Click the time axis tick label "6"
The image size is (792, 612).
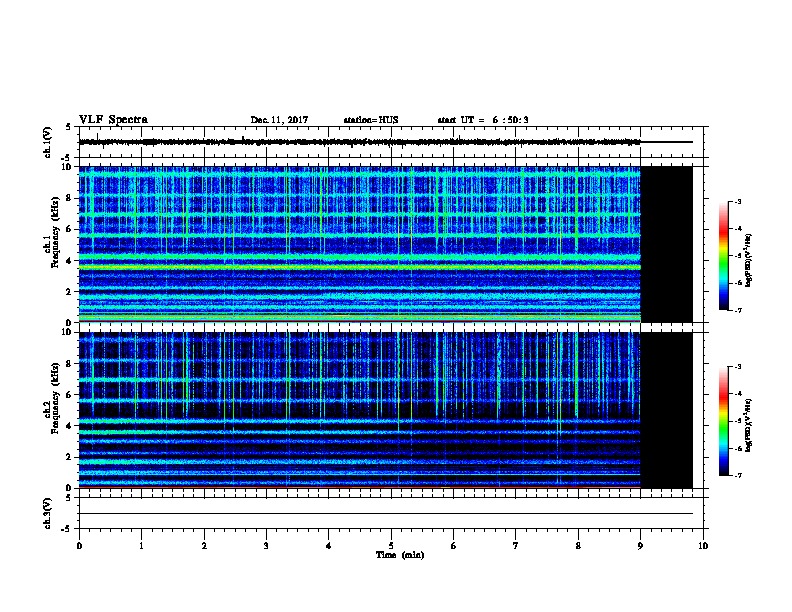(454, 546)
